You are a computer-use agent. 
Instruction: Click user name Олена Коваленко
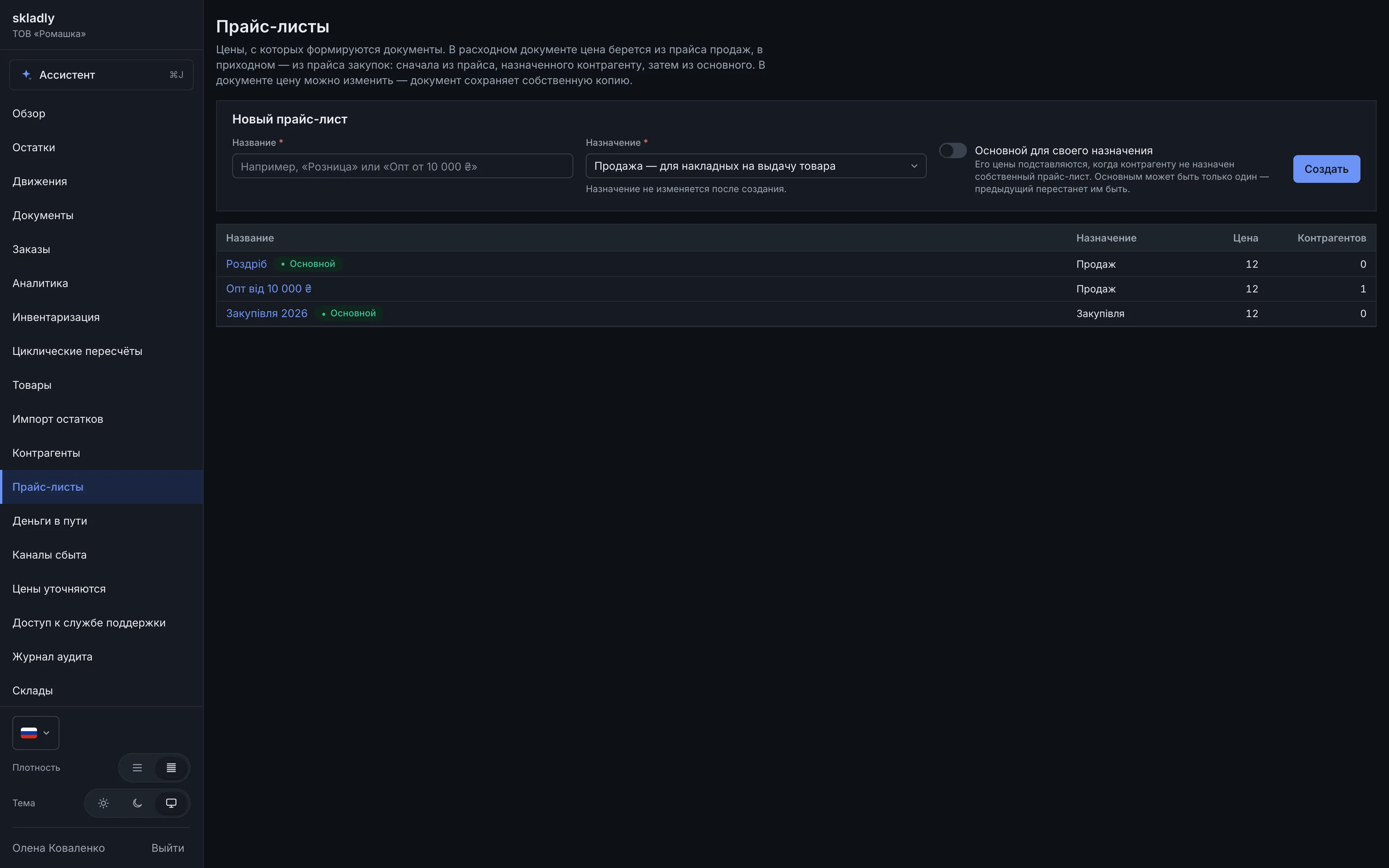59,848
